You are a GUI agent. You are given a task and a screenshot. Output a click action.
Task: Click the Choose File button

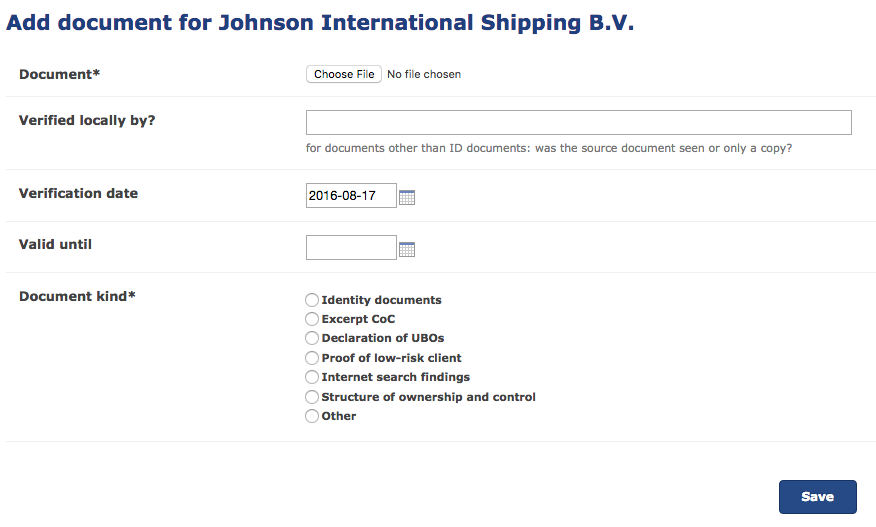[x=344, y=74]
